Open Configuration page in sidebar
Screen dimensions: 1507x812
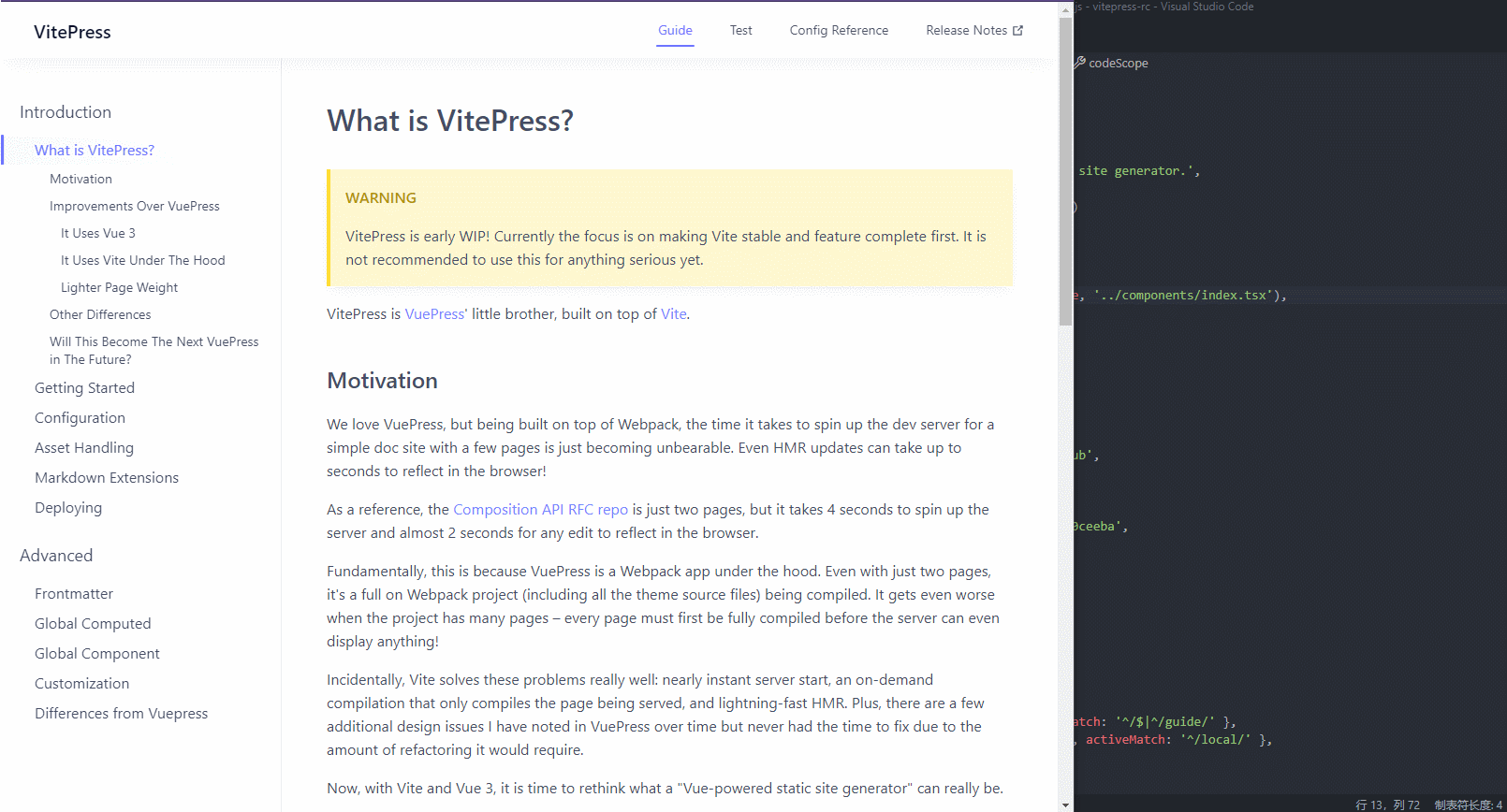click(x=80, y=417)
